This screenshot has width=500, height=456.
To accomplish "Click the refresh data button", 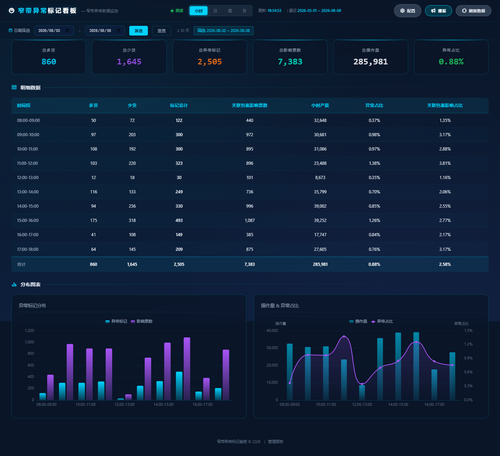I will tap(473, 11).
